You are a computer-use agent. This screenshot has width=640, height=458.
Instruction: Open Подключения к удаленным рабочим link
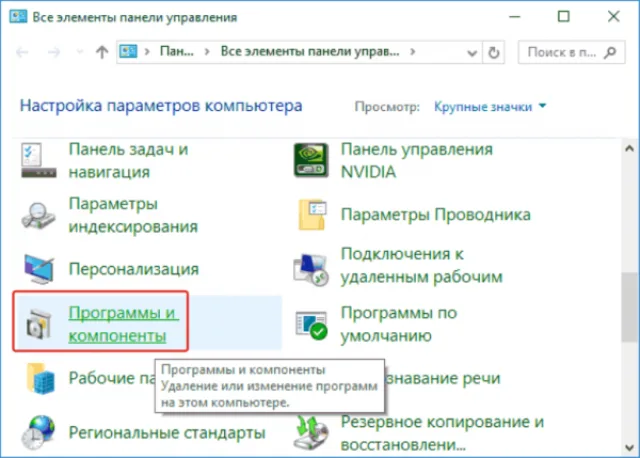[x=422, y=265]
